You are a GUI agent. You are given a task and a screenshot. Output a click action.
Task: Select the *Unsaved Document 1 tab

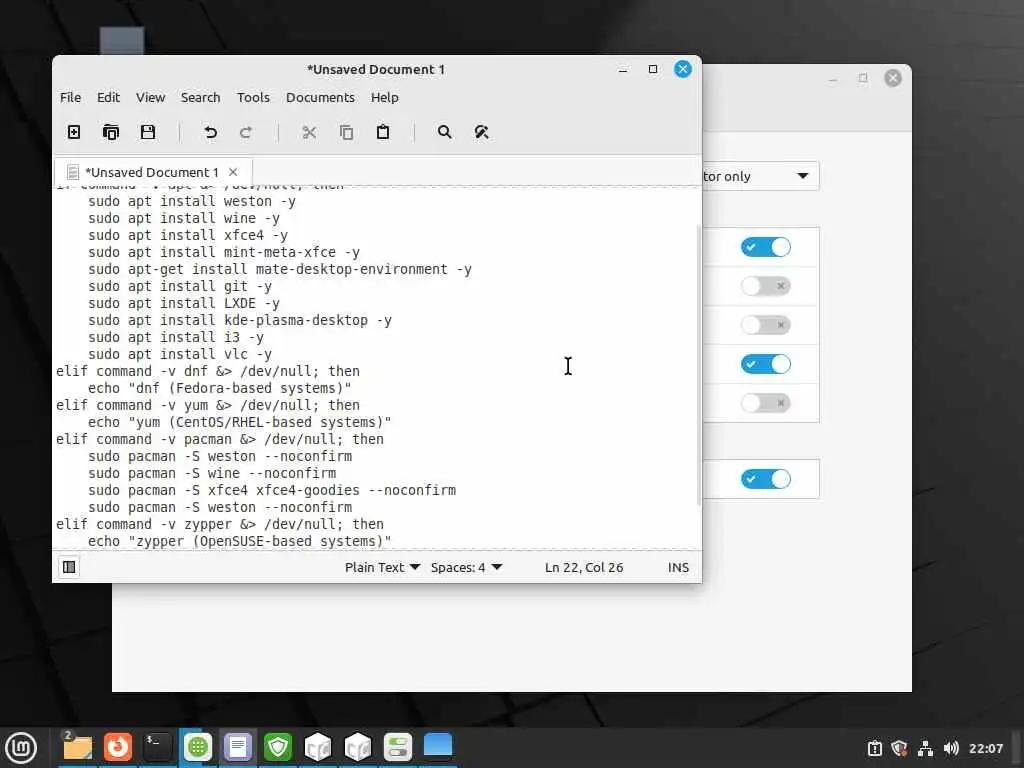pos(153,172)
